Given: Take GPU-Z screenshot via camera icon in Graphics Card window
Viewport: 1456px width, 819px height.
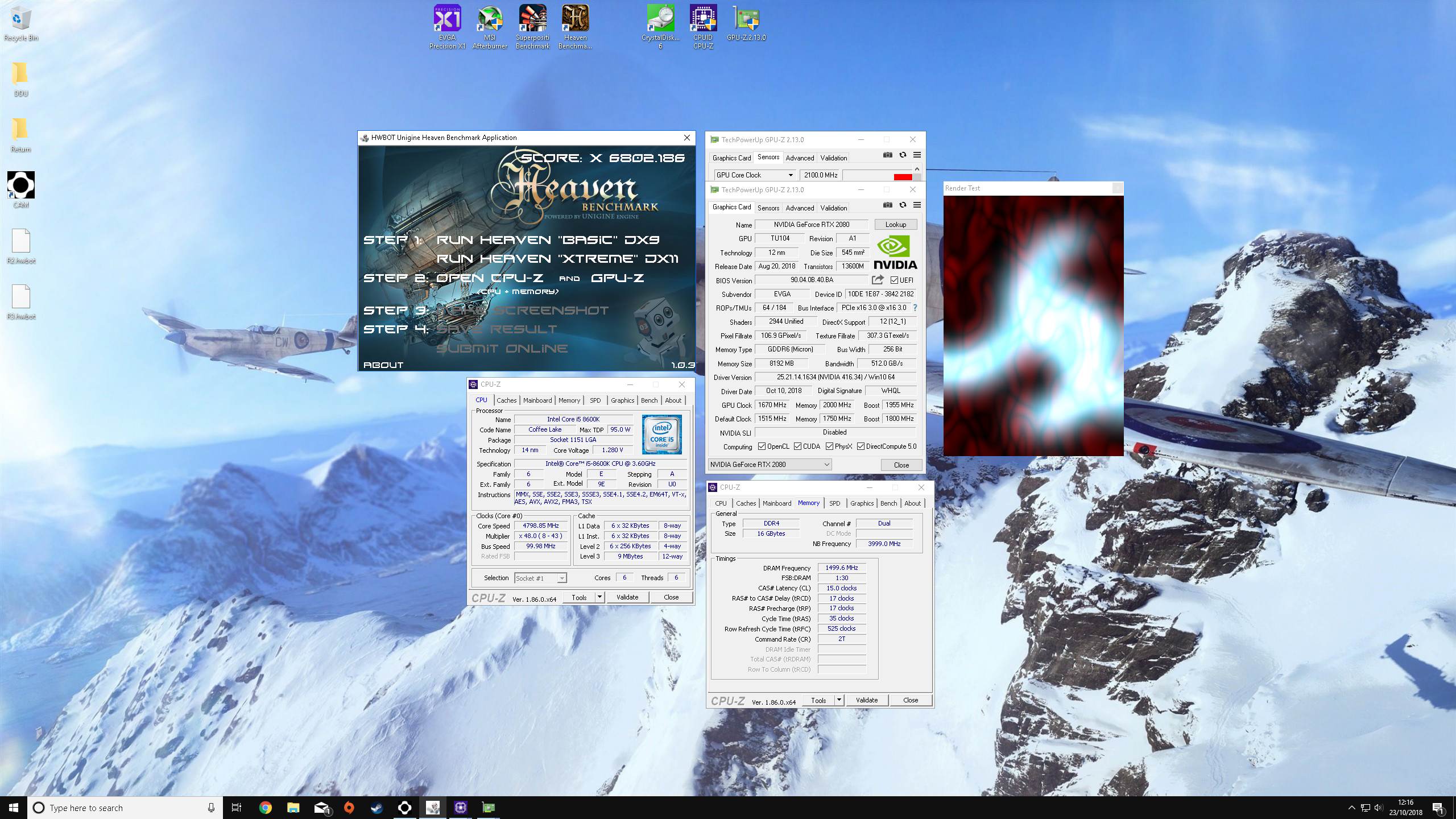Looking at the screenshot, I should (887, 205).
